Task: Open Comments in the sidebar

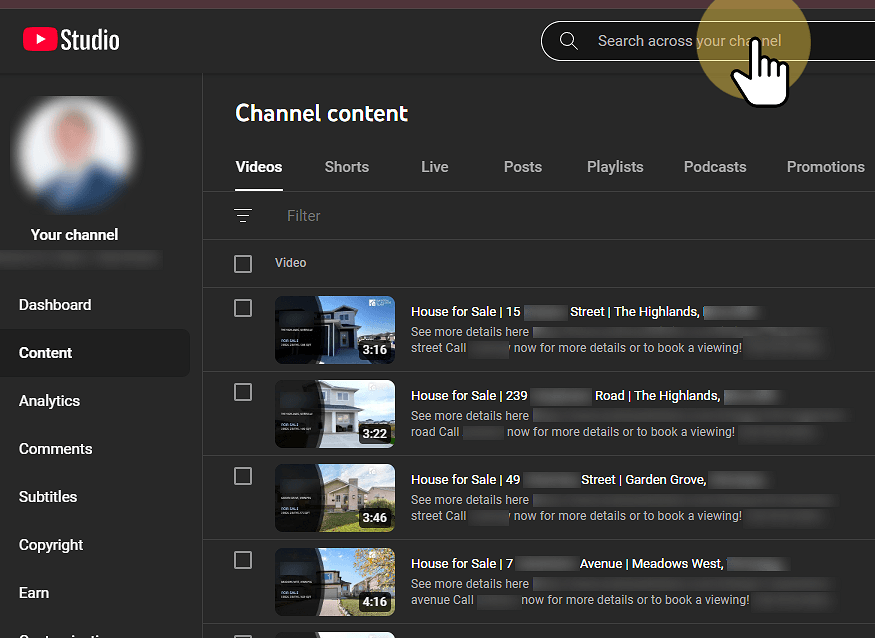Action: (x=56, y=449)
